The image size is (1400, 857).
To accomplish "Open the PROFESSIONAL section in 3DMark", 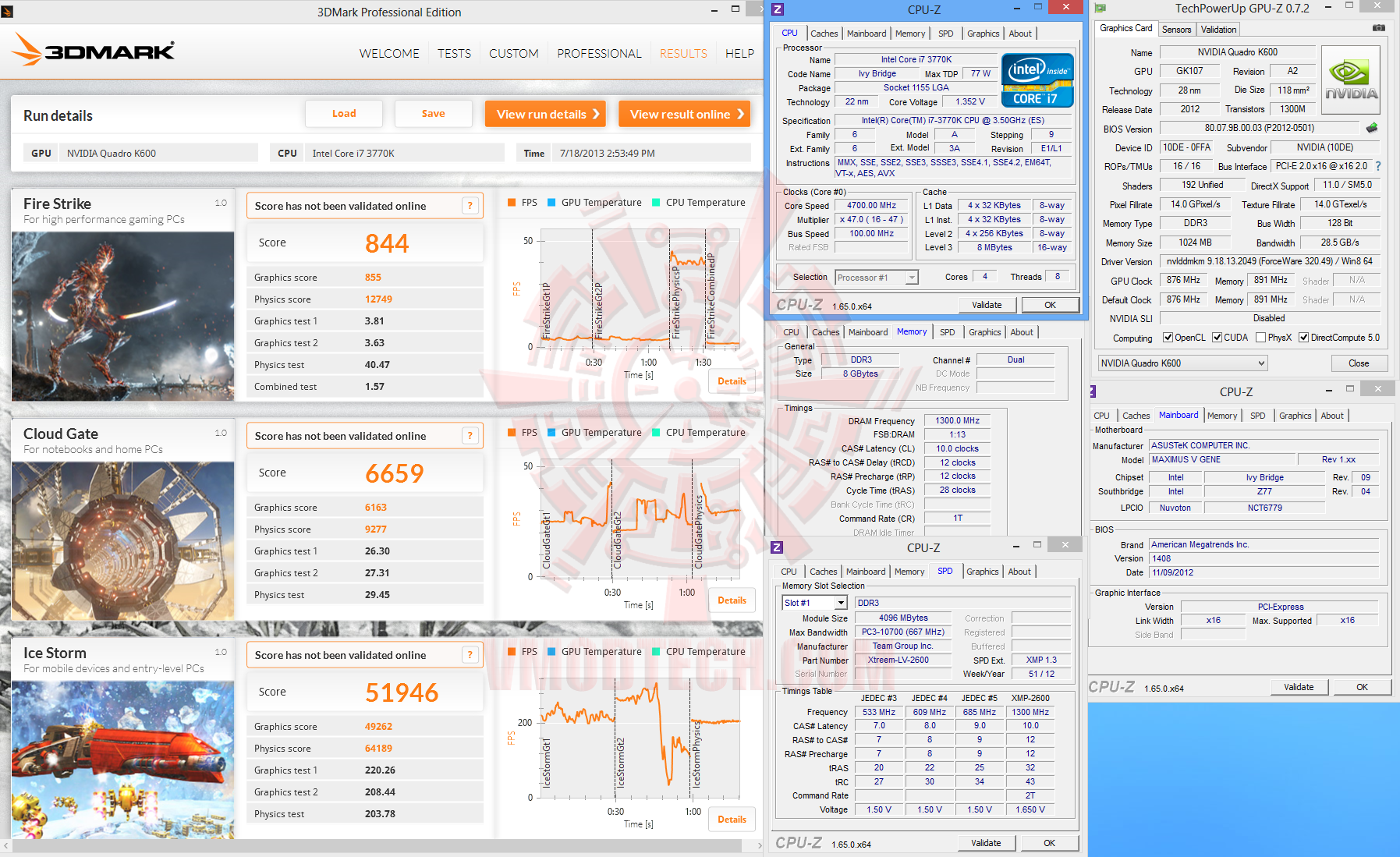I will click(599, 54).
